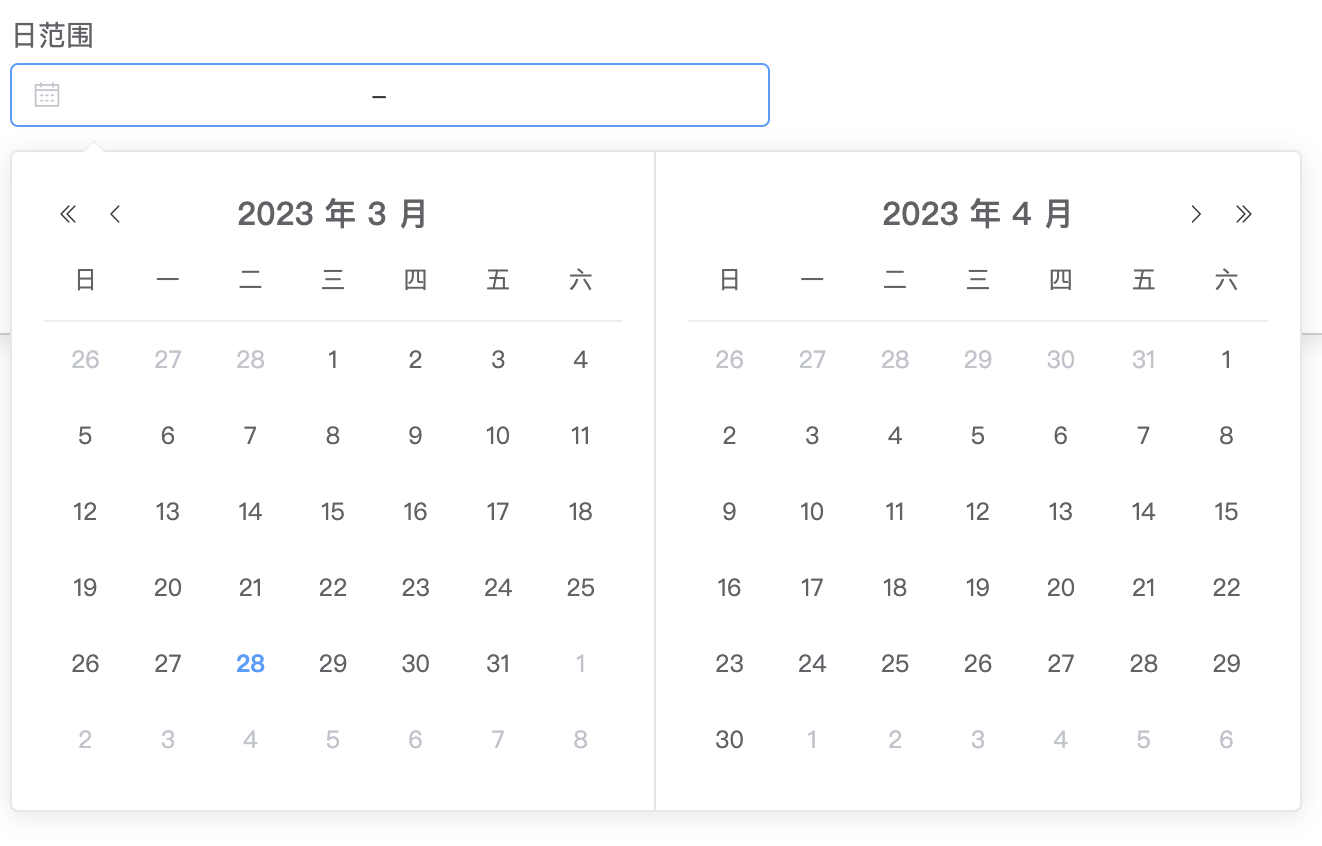Click the end date input field
The image size is (1322, 846).
click(x=570, y=95)
